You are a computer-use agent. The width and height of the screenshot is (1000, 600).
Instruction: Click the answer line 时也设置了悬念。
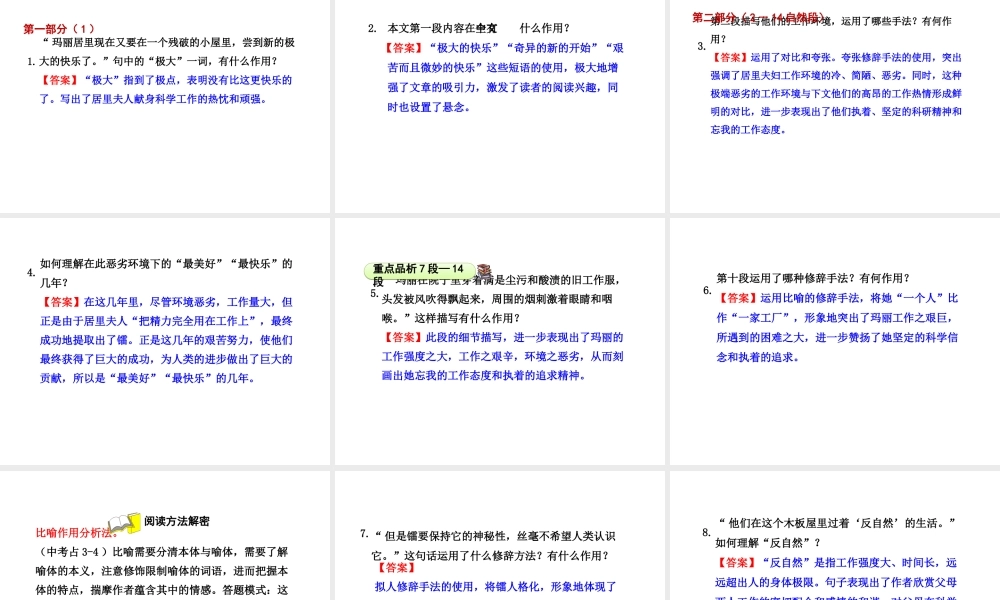(x=429, y=107)
